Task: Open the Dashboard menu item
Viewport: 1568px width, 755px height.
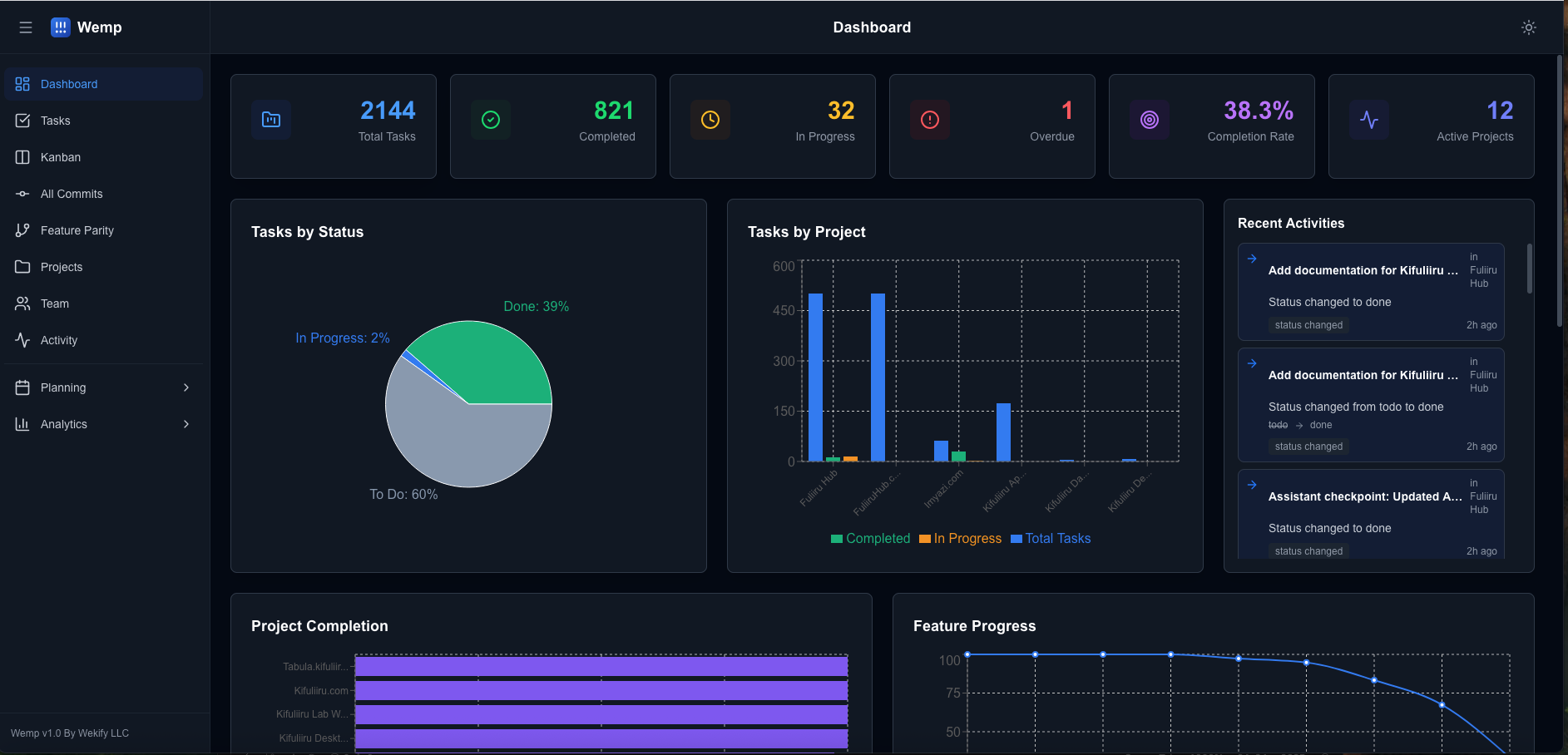Action: click(104, 84)
